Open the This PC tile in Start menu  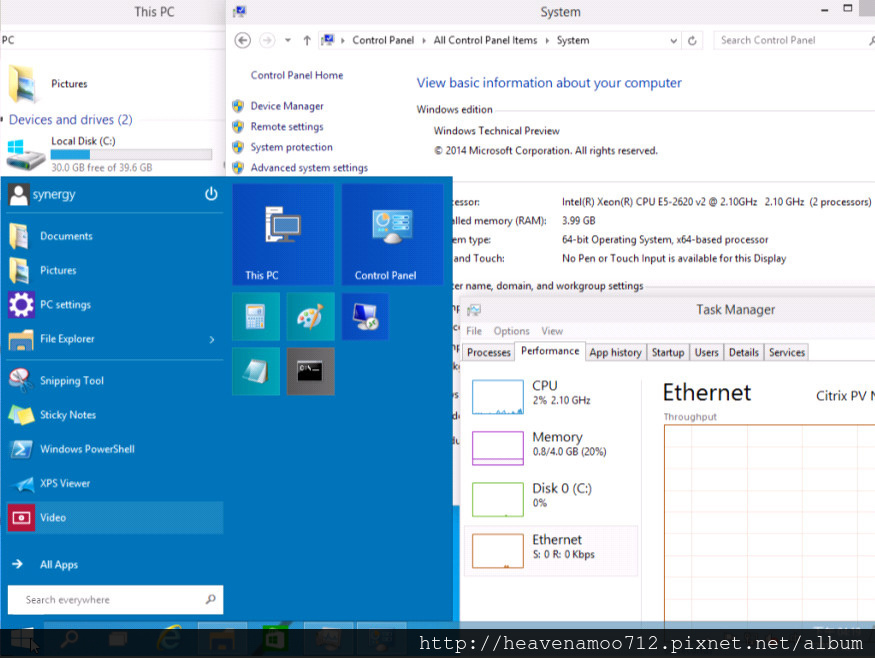[x=283, y=234]
